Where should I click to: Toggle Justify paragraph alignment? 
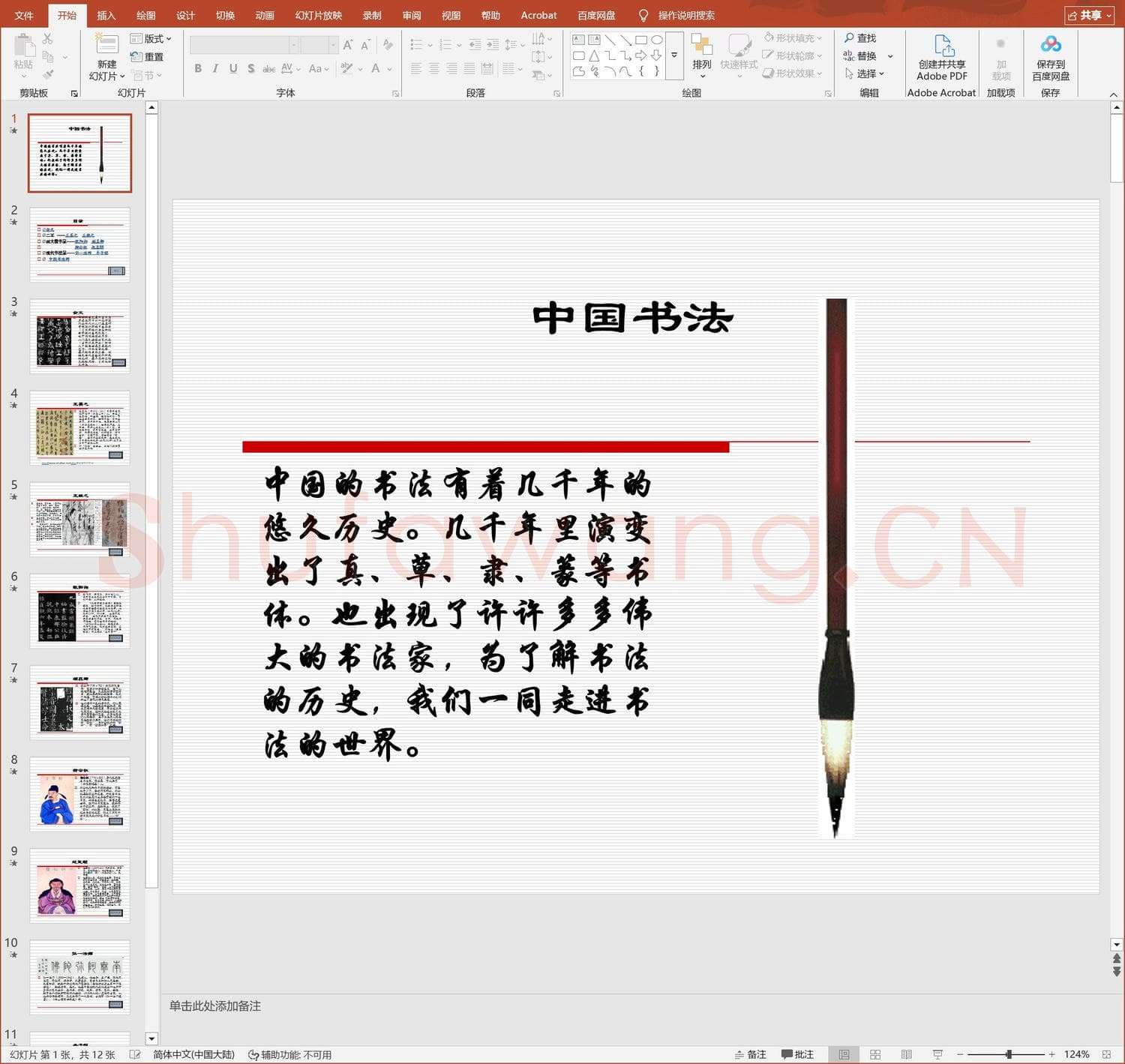coord(469,68)
